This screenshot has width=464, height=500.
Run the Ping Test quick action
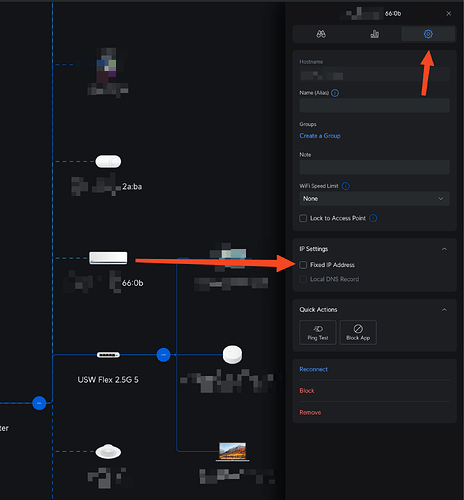[x=318, y=332]
